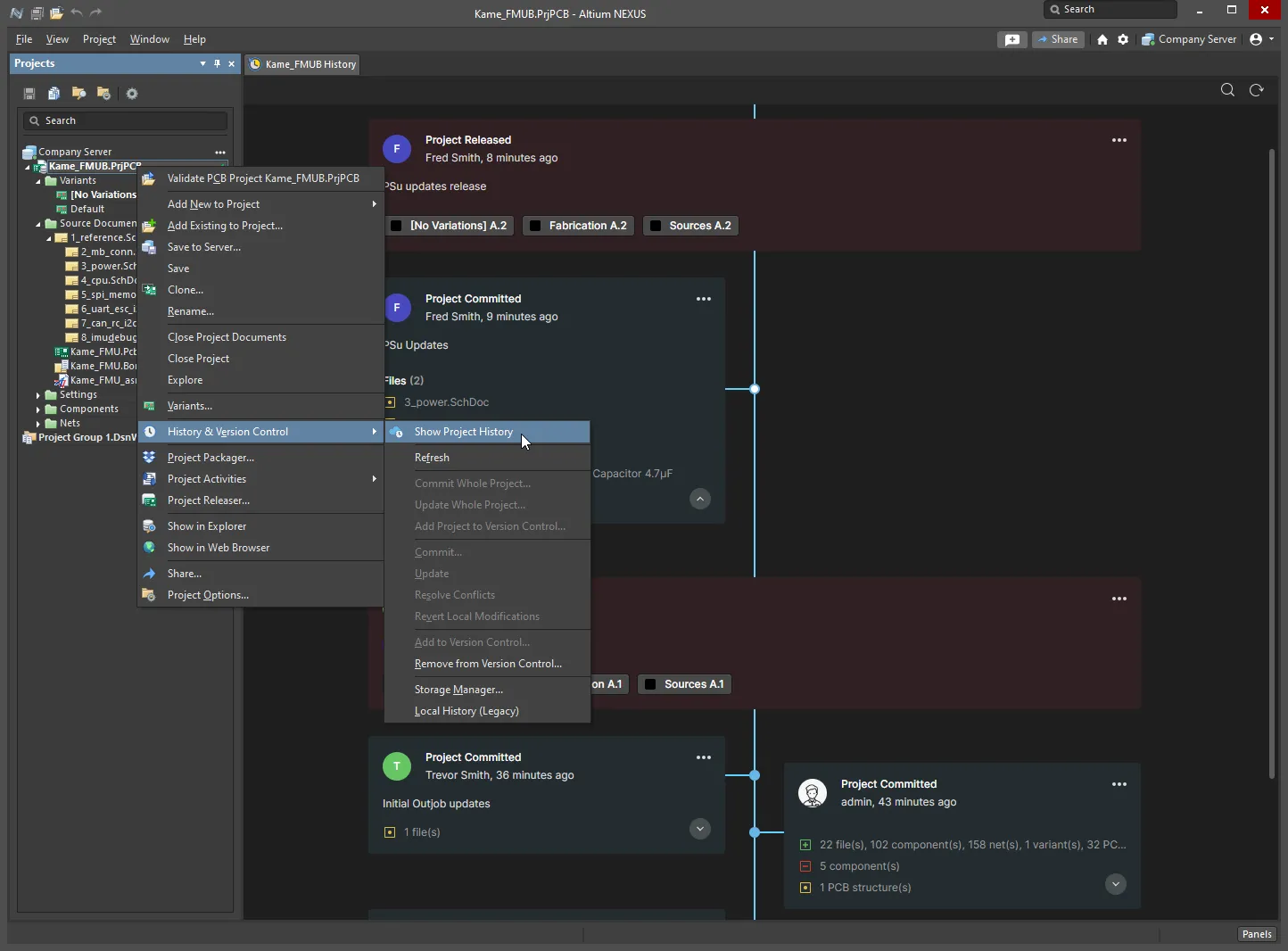
Task: Click the Redo arrow in title bar
Action: coord(95,13)
